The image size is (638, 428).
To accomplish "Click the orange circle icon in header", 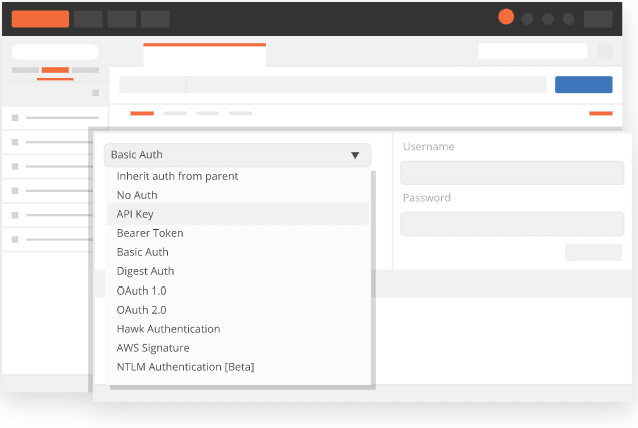I will tap(506, 17).
